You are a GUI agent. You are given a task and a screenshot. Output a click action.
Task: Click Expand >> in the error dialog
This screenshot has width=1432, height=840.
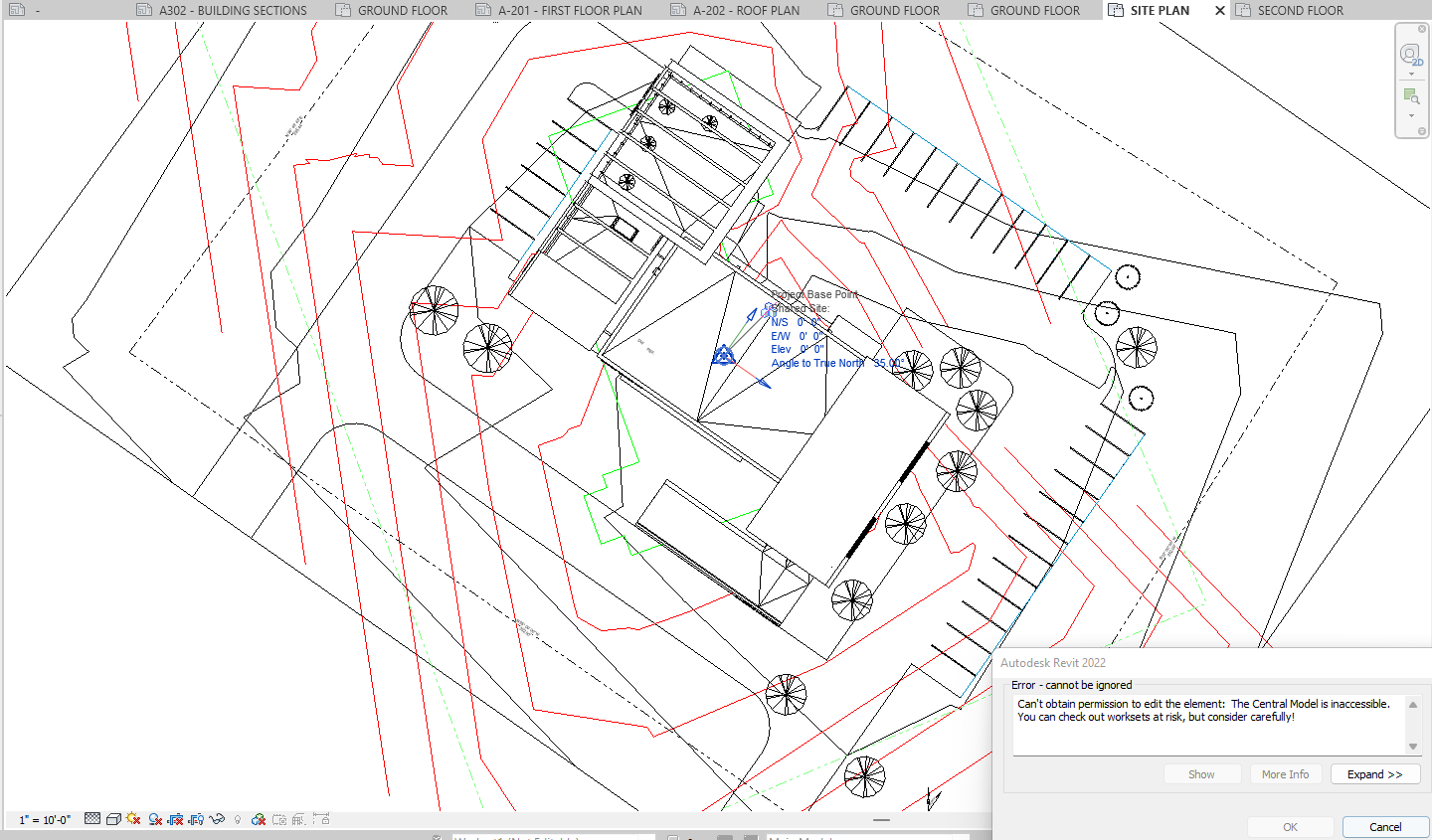click(x=1375, y=774)
